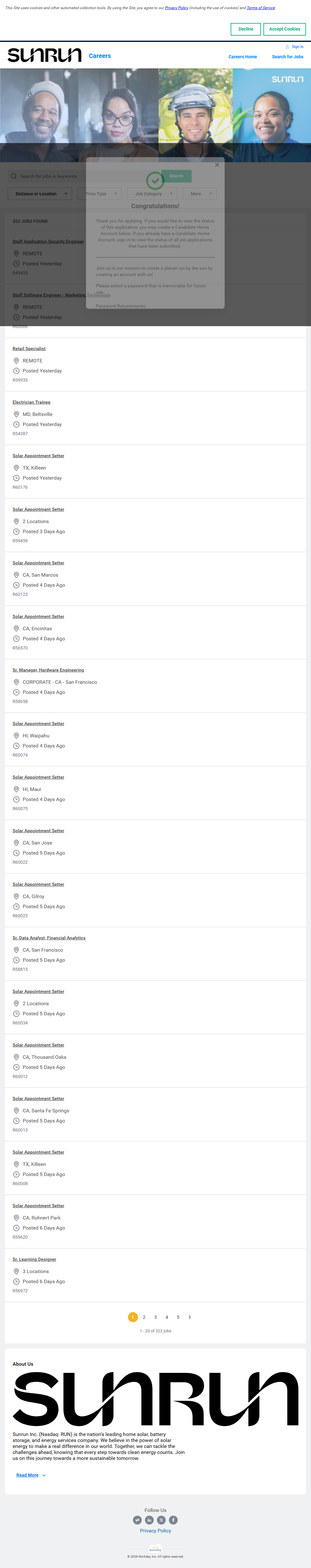Close the Congratulations dialog with X
Viewport: 311px width, 1568px height.
click(217, 164)
